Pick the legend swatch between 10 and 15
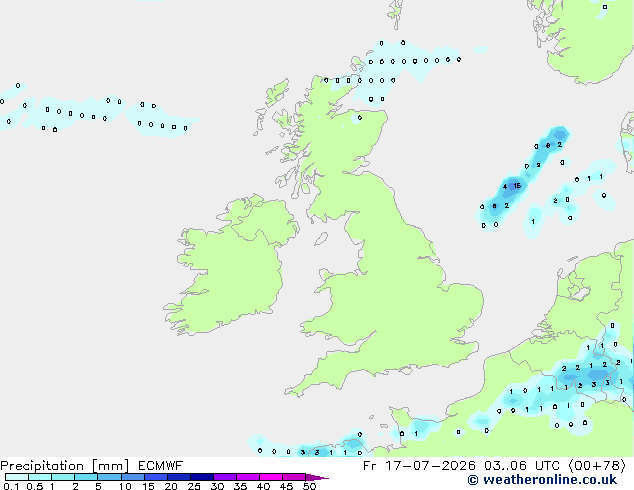The height and width of the screenshot is (490, 634). coord(133,477)
